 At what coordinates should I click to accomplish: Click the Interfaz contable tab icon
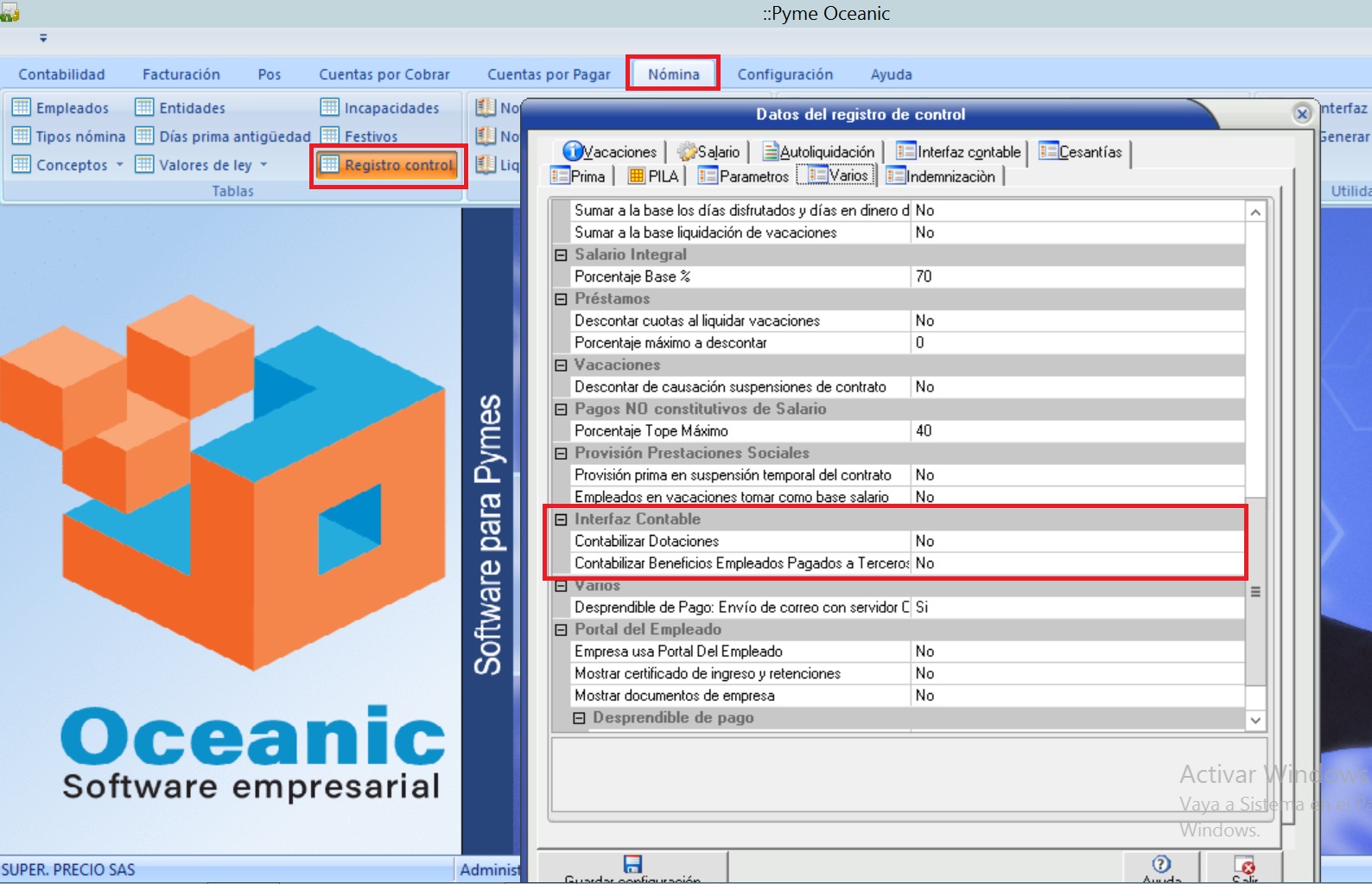click(906, 151)
